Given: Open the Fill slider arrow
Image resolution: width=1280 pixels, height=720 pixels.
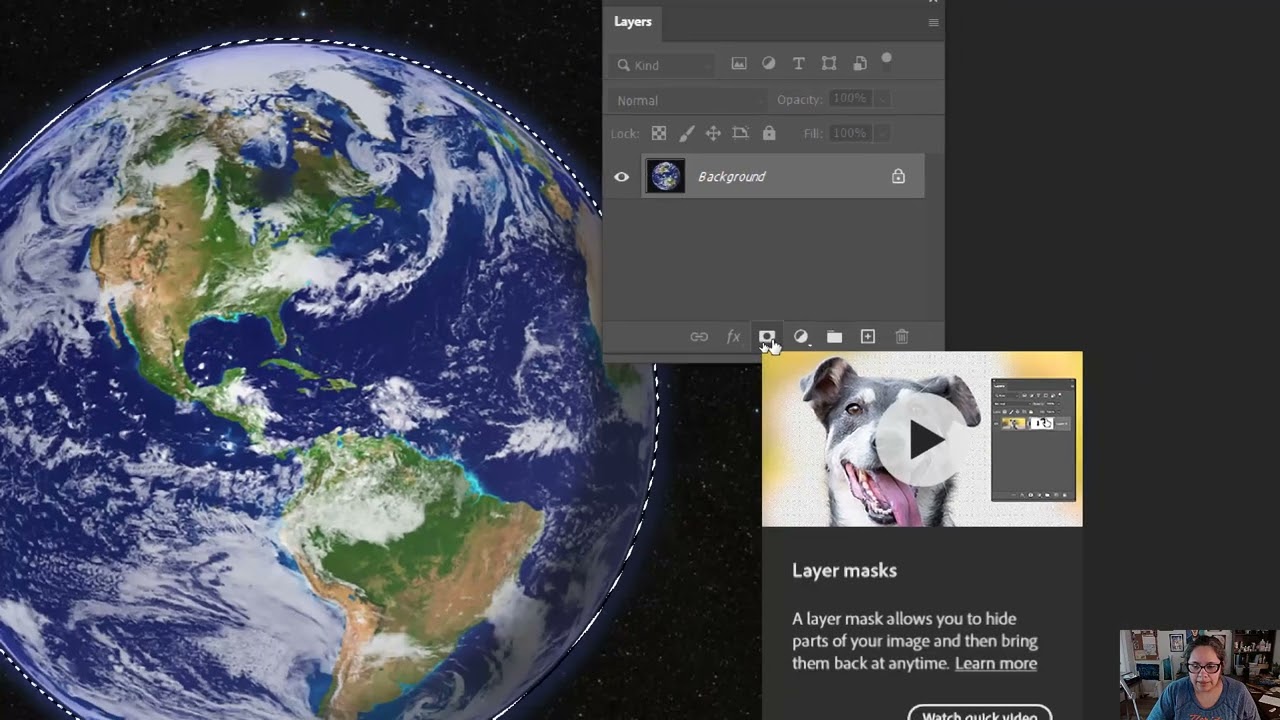Looking at the screenshot, I should point(882,133).
